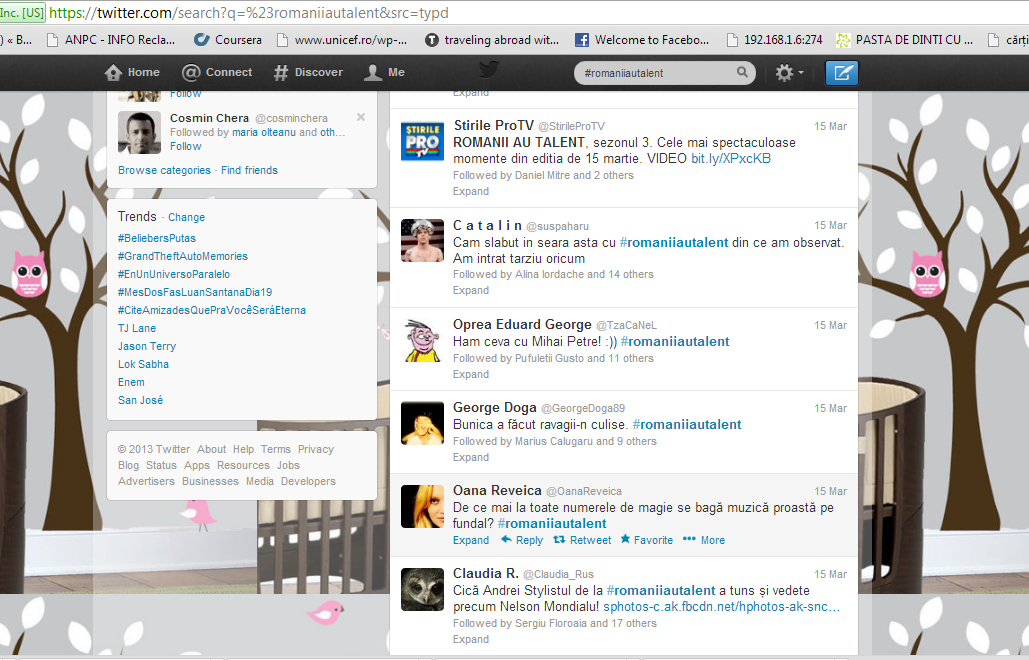Open Oana Reveica's avatar
Viewport: 1029px width, 660px height.
coord(422,506)
